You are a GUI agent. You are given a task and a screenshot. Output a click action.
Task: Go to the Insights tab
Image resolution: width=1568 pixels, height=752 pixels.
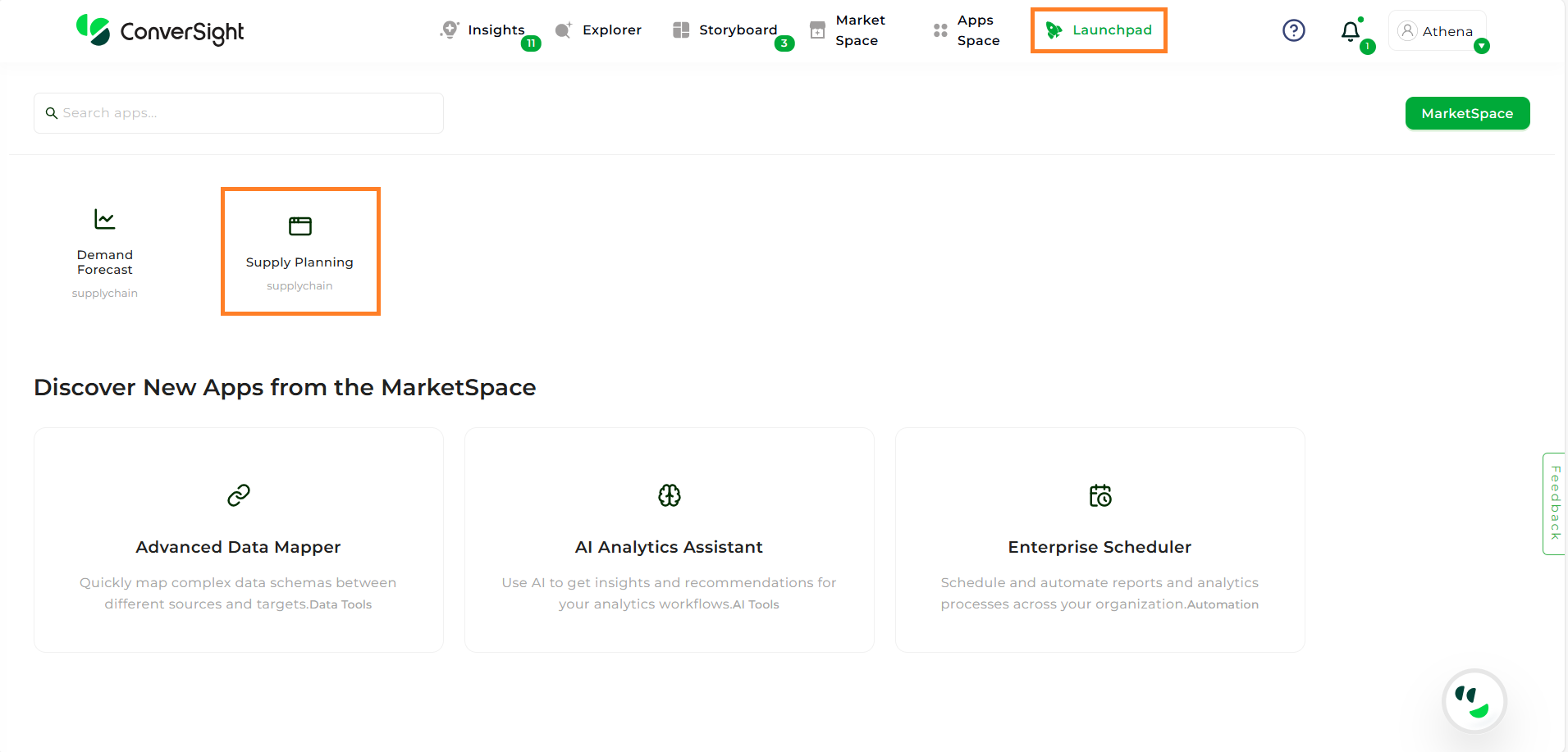point(482,30)
